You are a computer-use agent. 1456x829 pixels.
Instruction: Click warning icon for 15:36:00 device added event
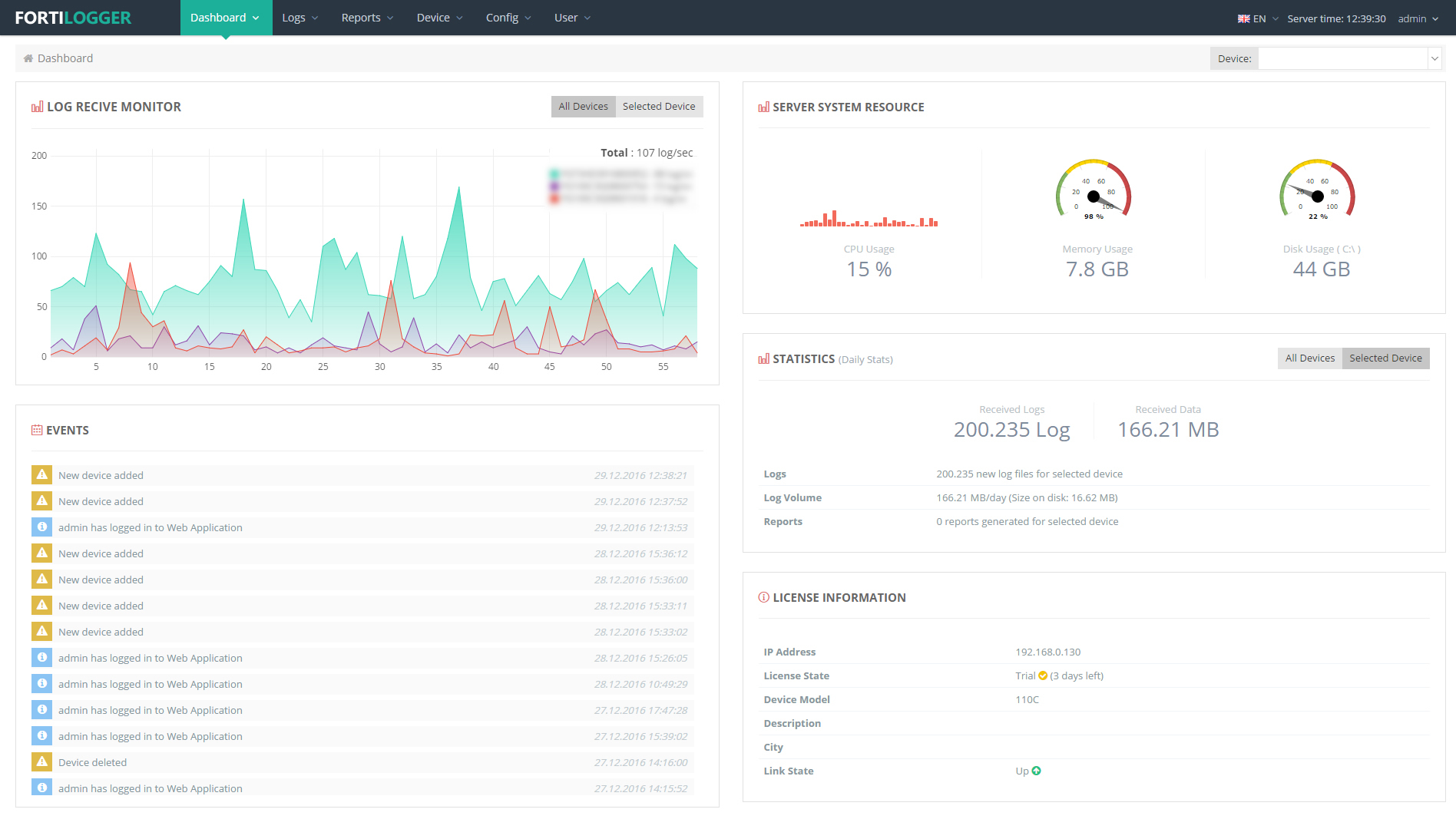41,580
